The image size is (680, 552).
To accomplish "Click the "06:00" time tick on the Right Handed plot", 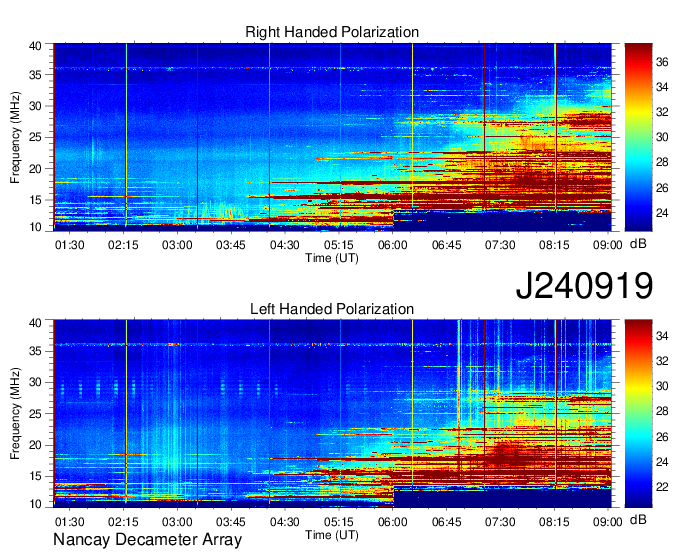I will click(392, 245).
